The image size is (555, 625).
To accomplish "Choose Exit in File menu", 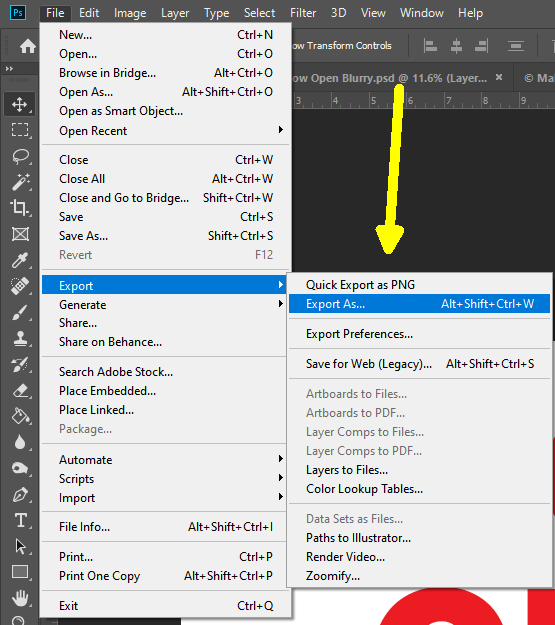I will [x=167, y=605].
